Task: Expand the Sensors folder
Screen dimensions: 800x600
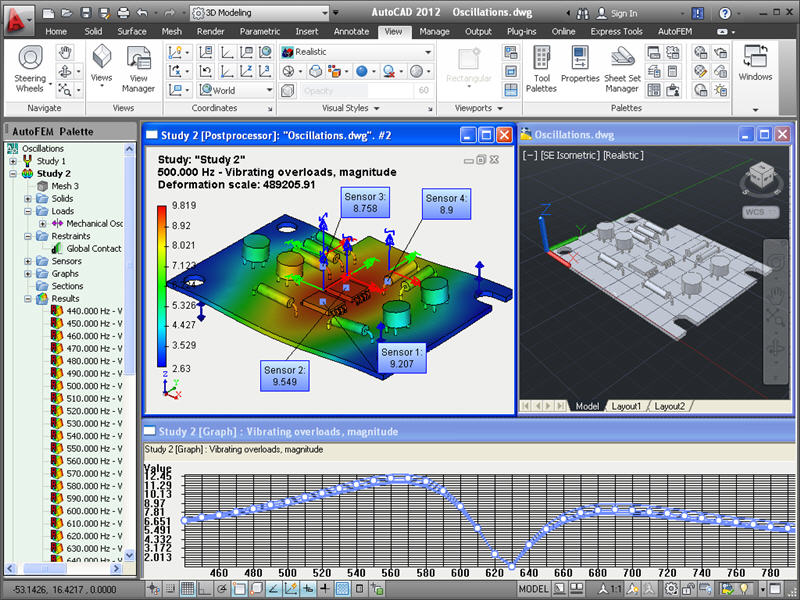Action: [28, 261]
